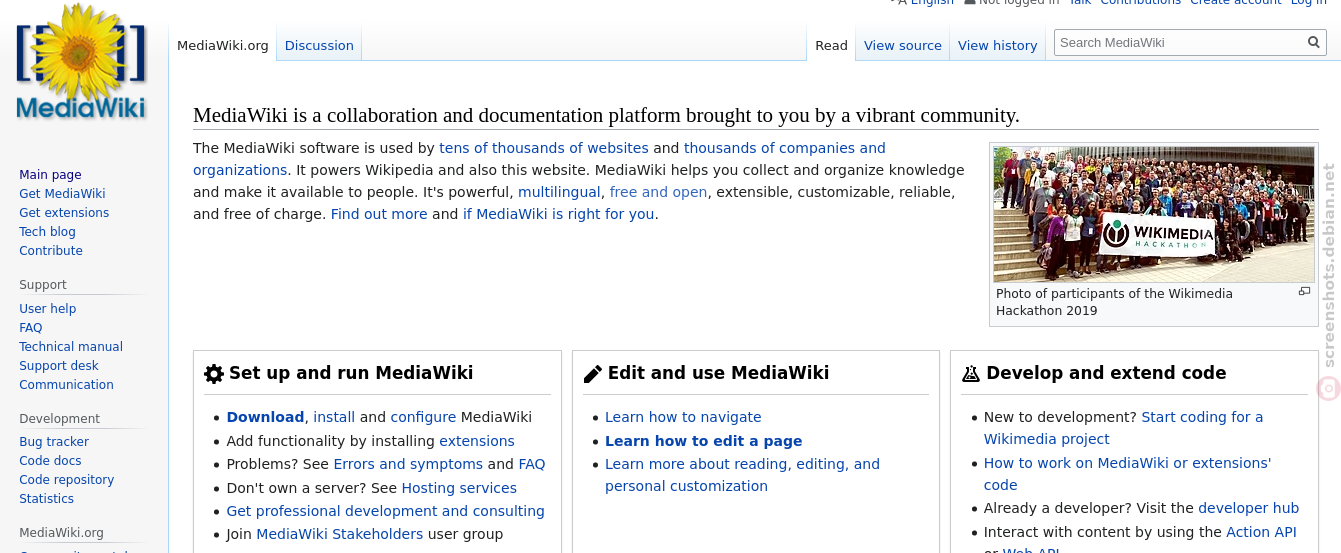Open the Wikimedia Hackathon 2019 photo
Screen dimensions: 1341x553
(x=1154, y=214)
